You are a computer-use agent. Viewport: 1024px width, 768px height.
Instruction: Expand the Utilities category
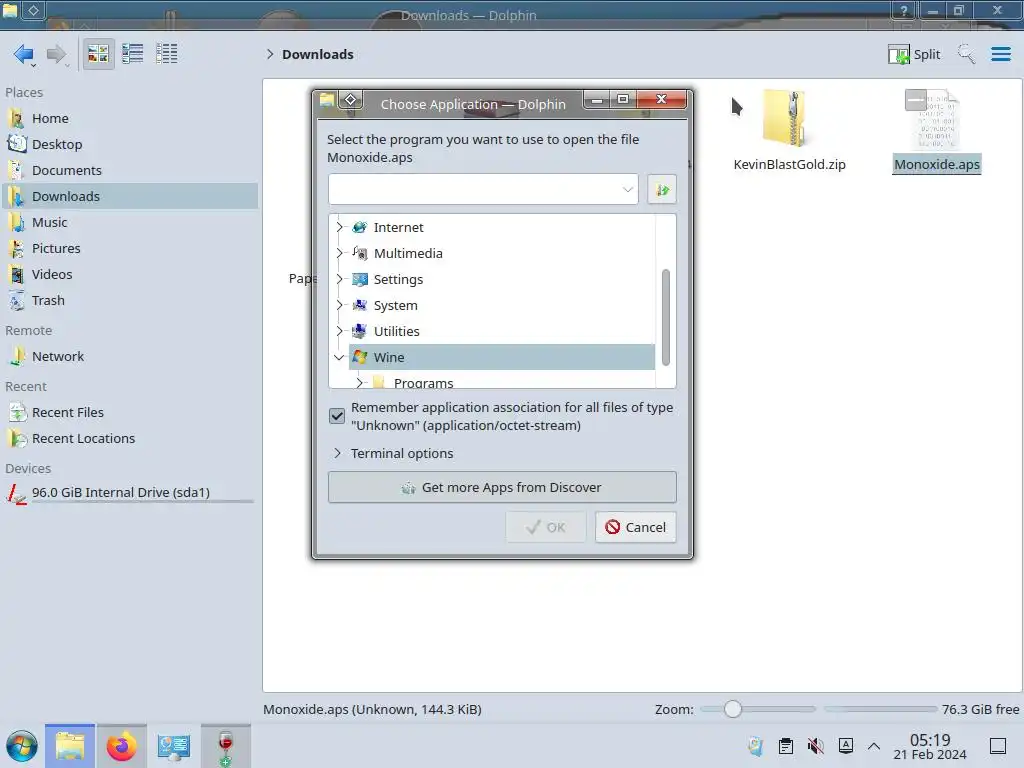coord(339,332)
